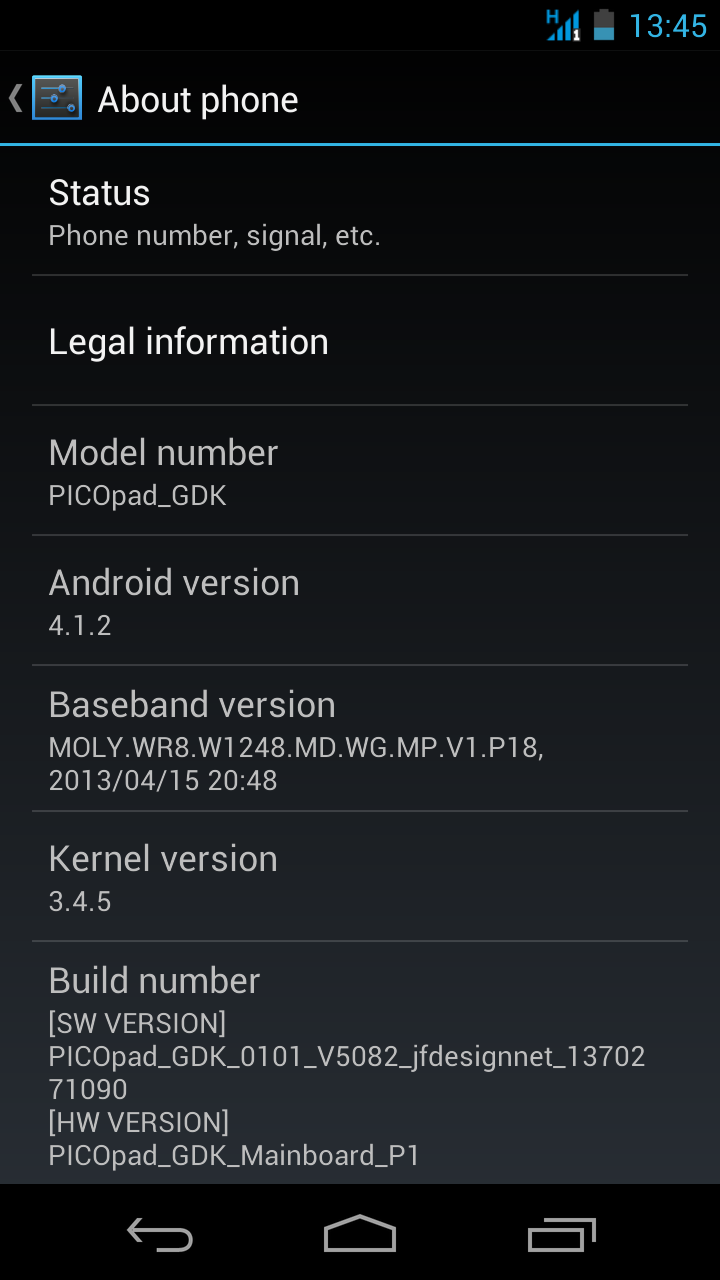Tap the 'Phone number, signal, etc.' subtitle
Image resolution: width=720 pixels, height=1280 pixels.
[215, 236]
